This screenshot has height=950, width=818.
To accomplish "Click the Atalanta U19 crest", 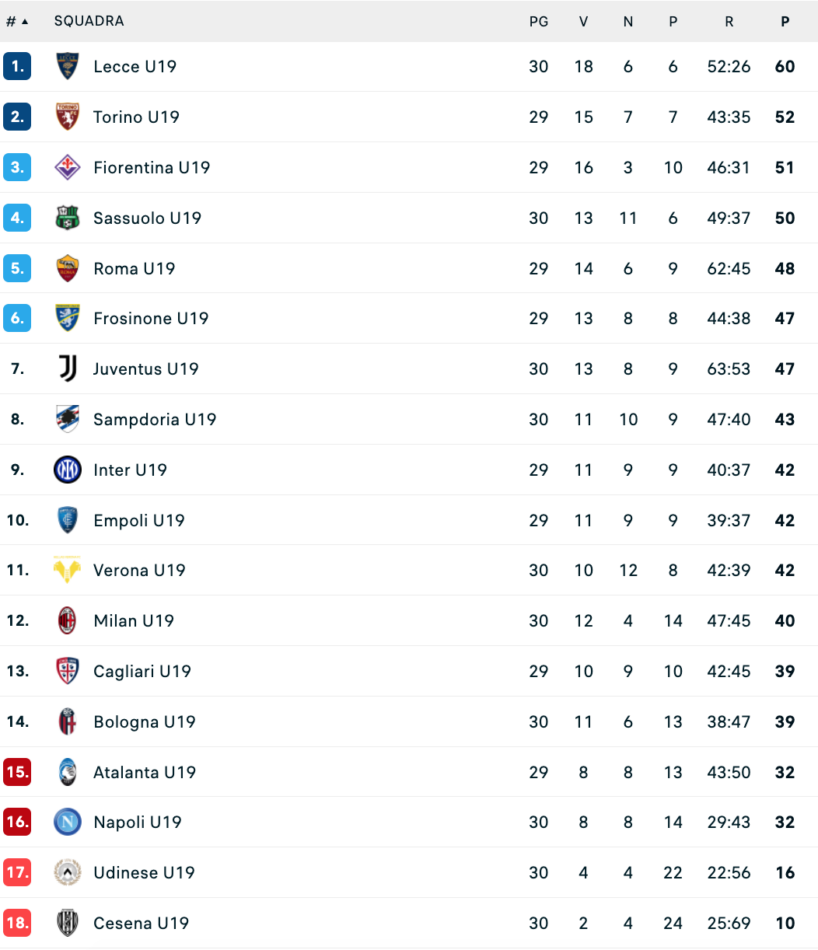I will [67, 772].
